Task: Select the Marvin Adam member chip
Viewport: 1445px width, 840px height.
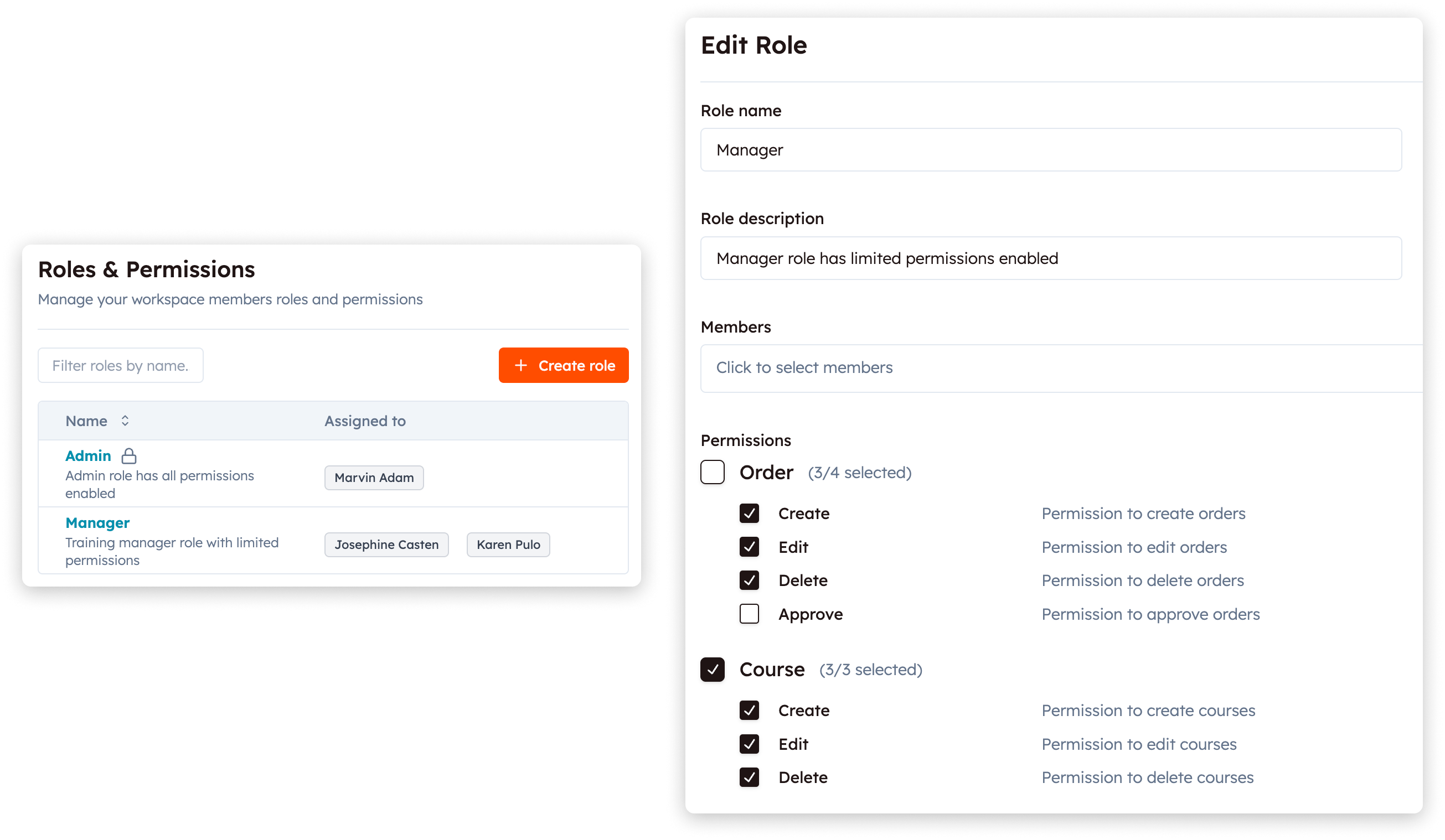Action: [374, 478]
